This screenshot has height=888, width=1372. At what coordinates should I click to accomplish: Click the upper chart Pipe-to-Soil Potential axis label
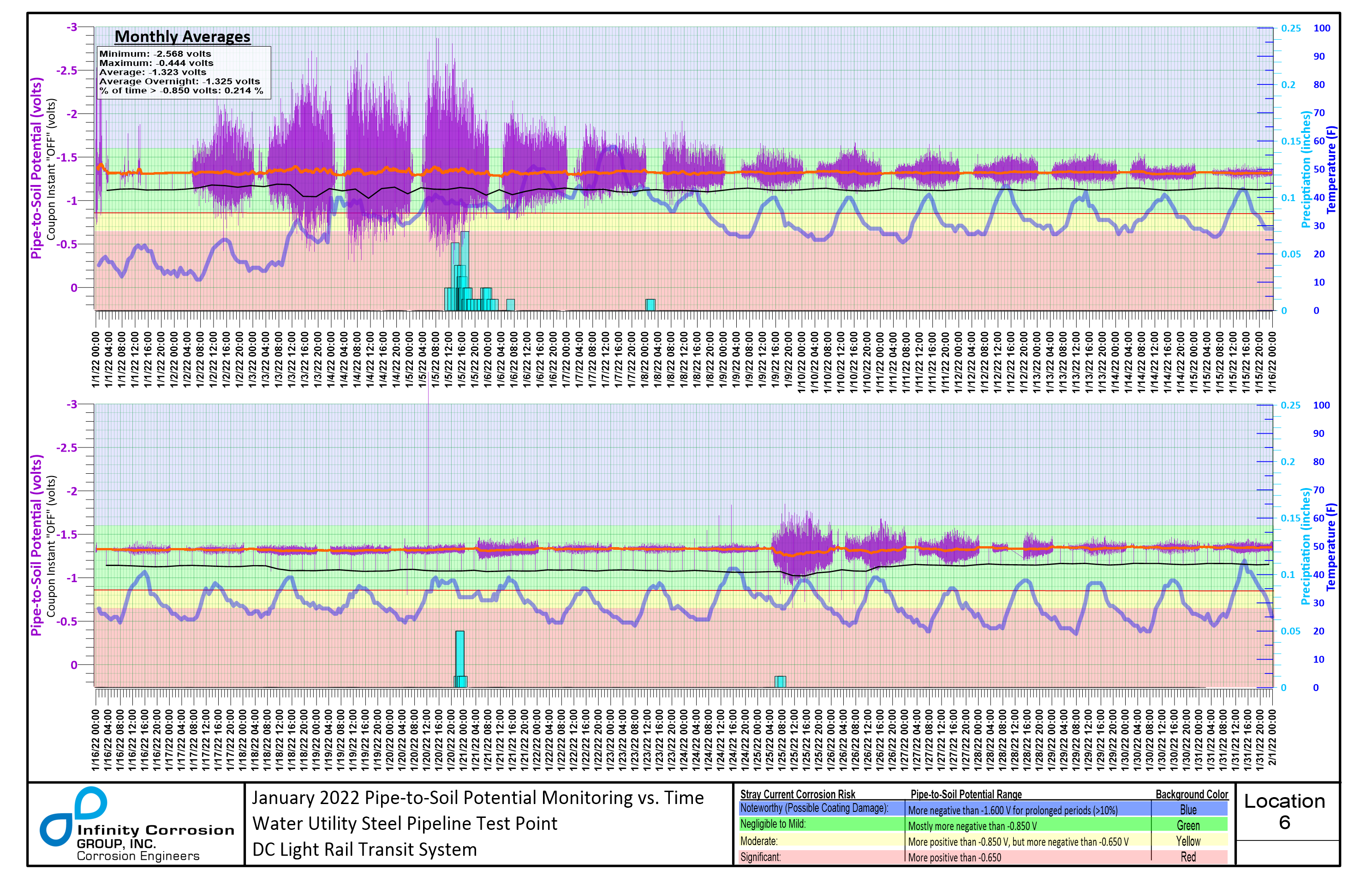click(36, 168)
